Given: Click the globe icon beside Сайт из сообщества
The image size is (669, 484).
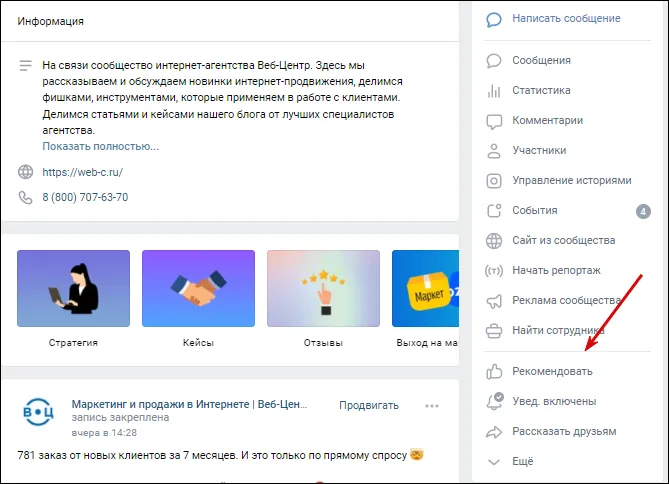Looking at the screenshot, I should [494, 241].
